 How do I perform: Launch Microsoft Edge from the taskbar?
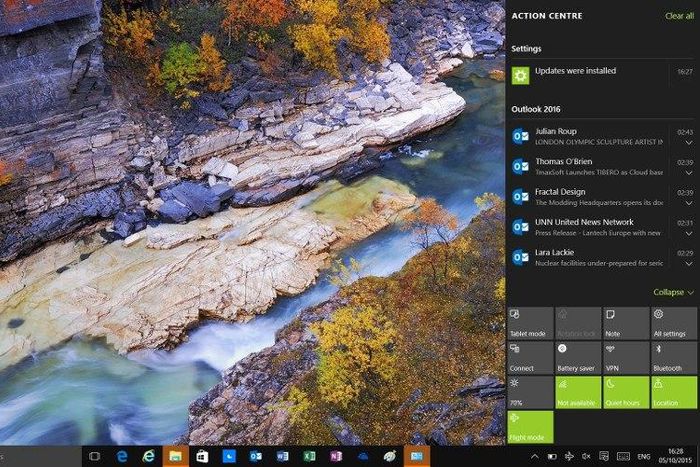click(122, 456)
